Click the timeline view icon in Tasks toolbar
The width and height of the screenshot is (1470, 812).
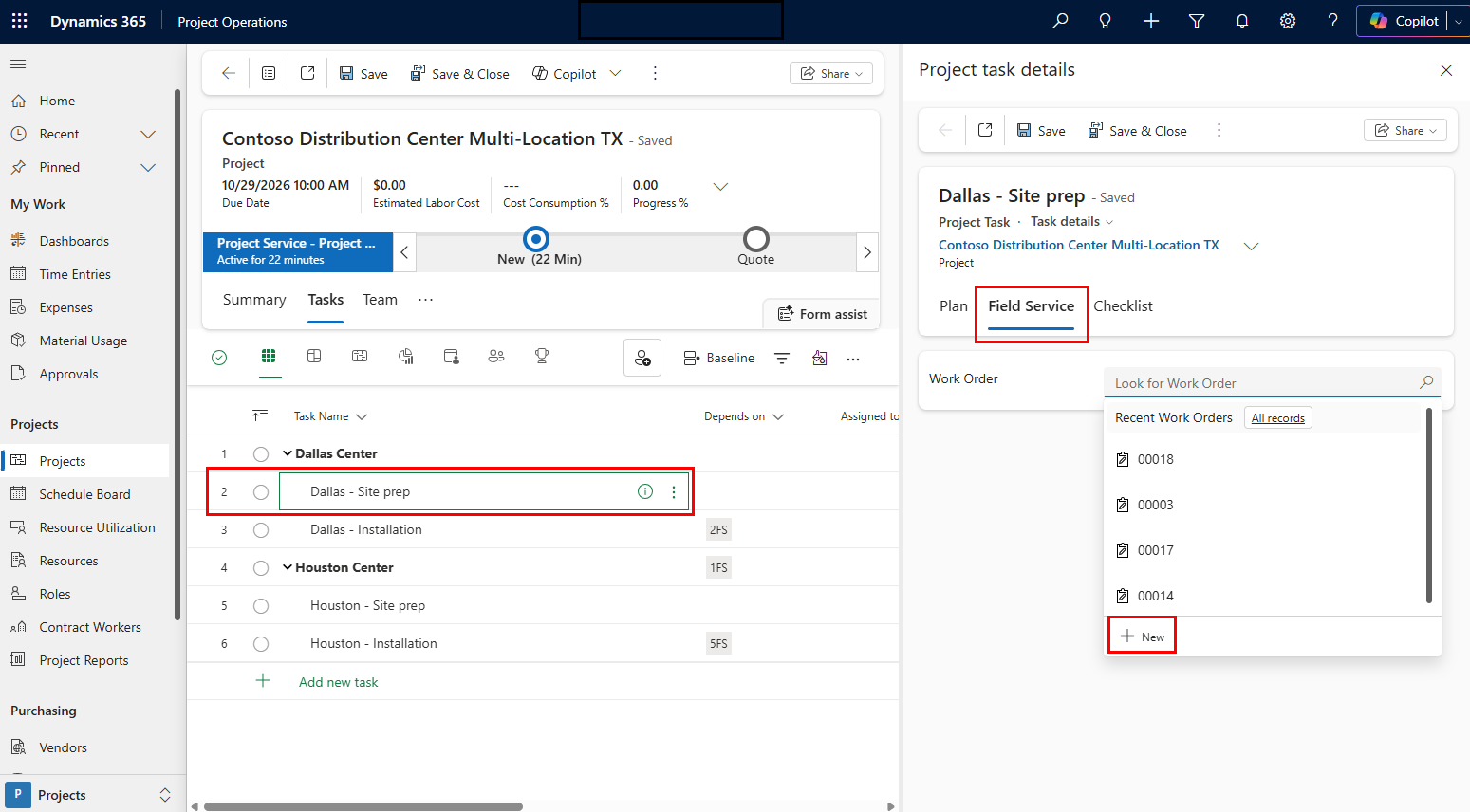[x=360, y=357]
